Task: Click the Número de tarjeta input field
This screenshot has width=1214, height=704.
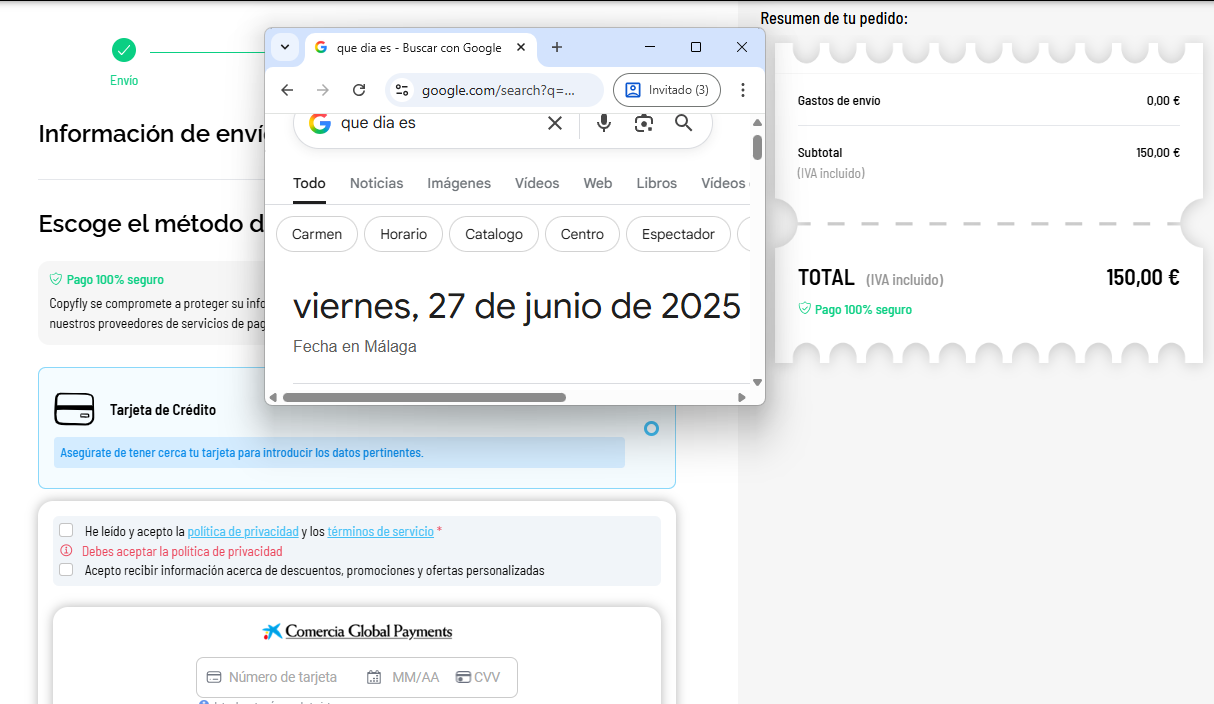Action: coord(283,677)
